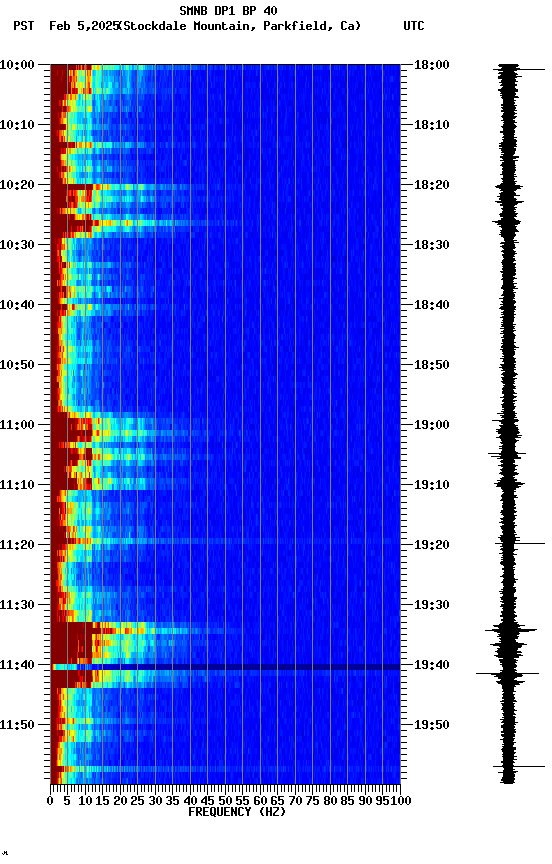
Task: Click the 10:10 PST time label
Action: [17, 125]
